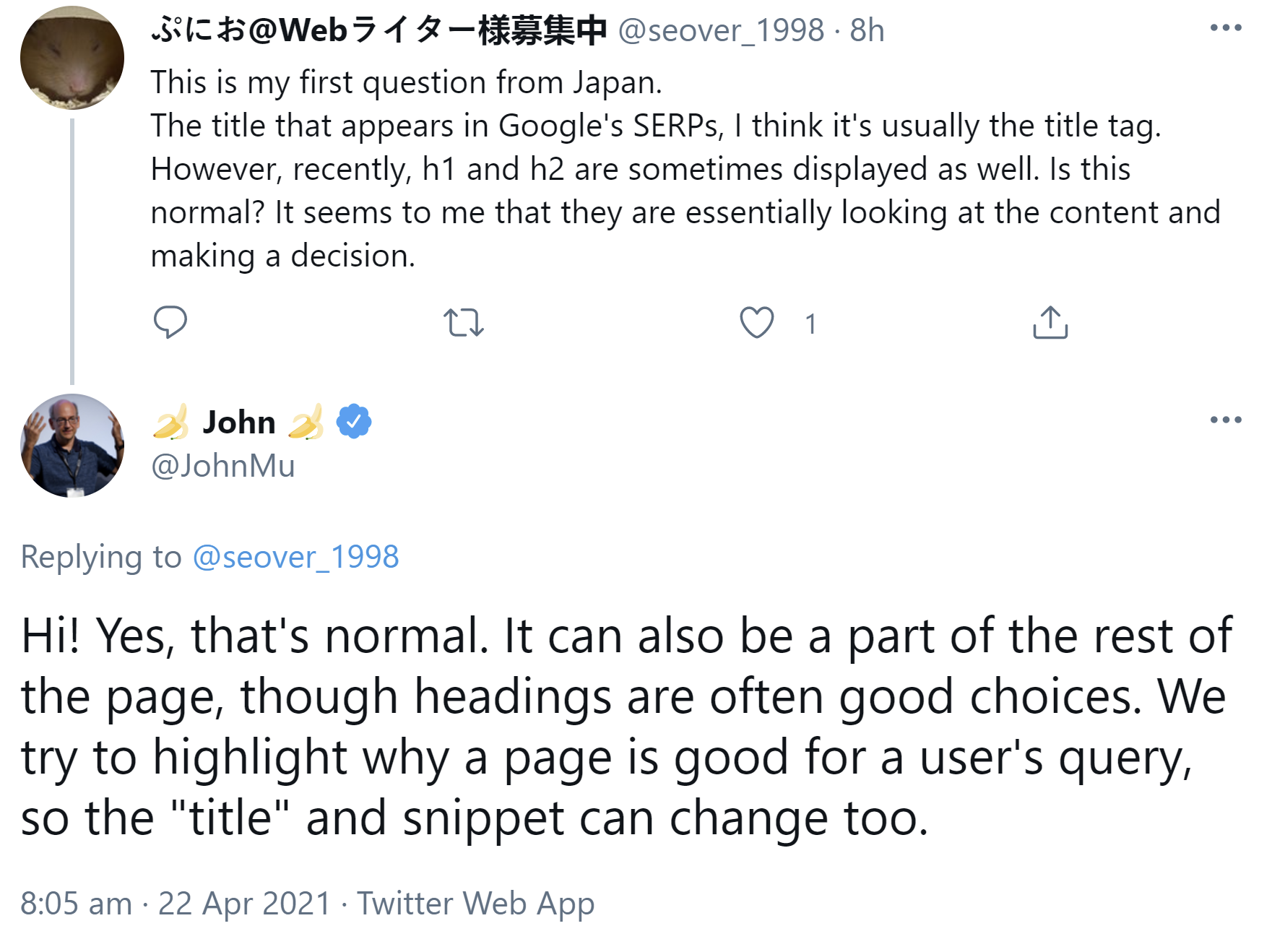
Task: Retweet the question from seover_1998
Action: (463, 322)
